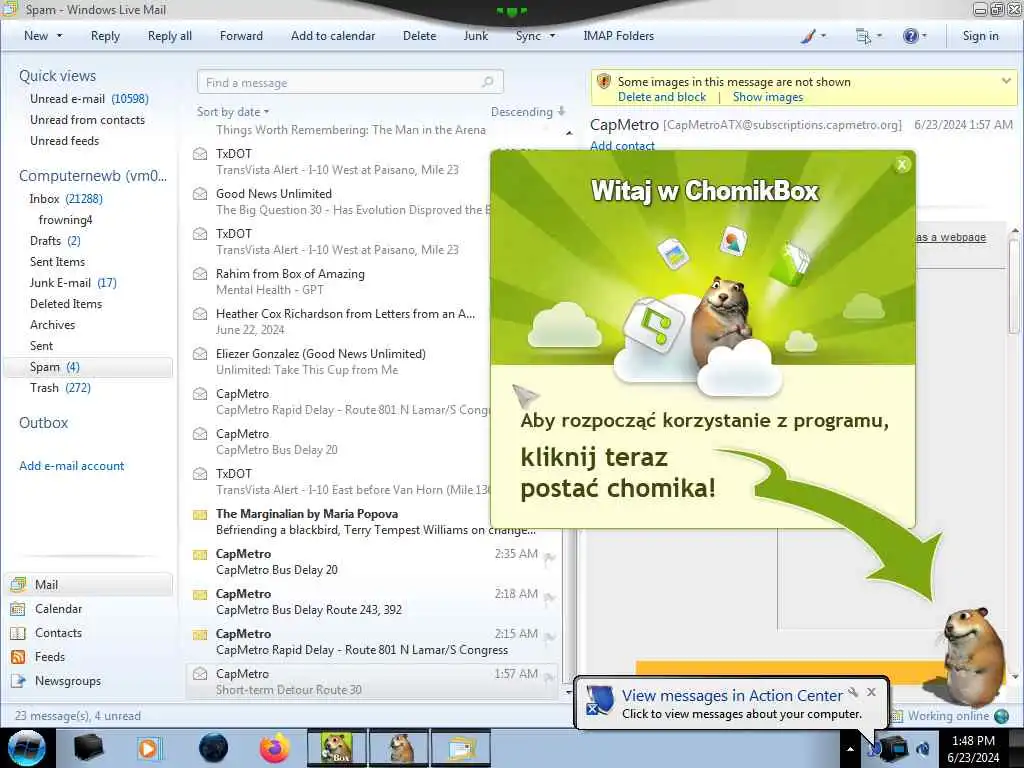Open Calendar in the navigation pane

[x=58, y=609]
